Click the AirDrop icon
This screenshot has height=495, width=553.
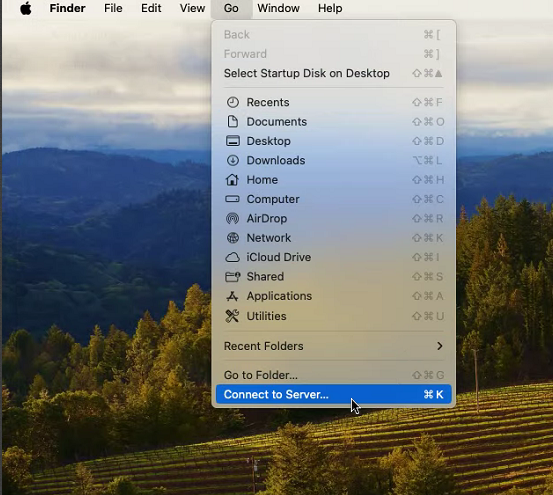coord(232,219)
